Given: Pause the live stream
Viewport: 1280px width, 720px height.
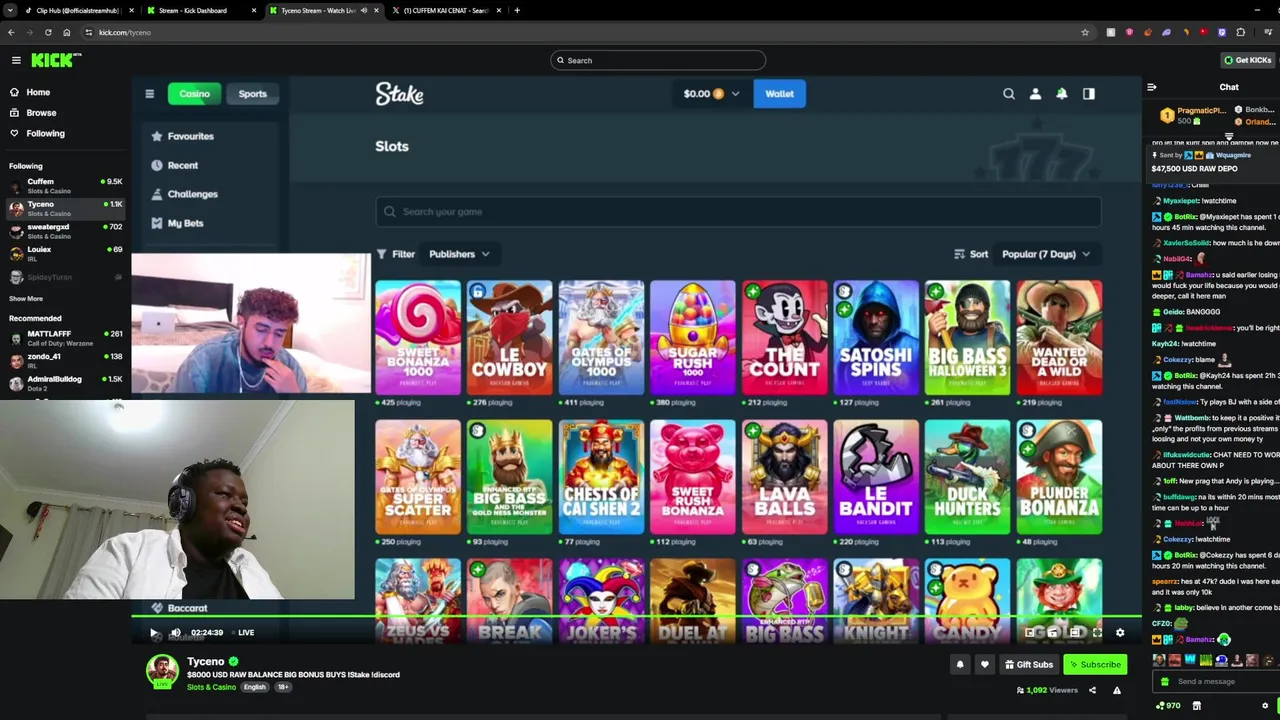Looking at the screenshot, I should coord(153,632).
